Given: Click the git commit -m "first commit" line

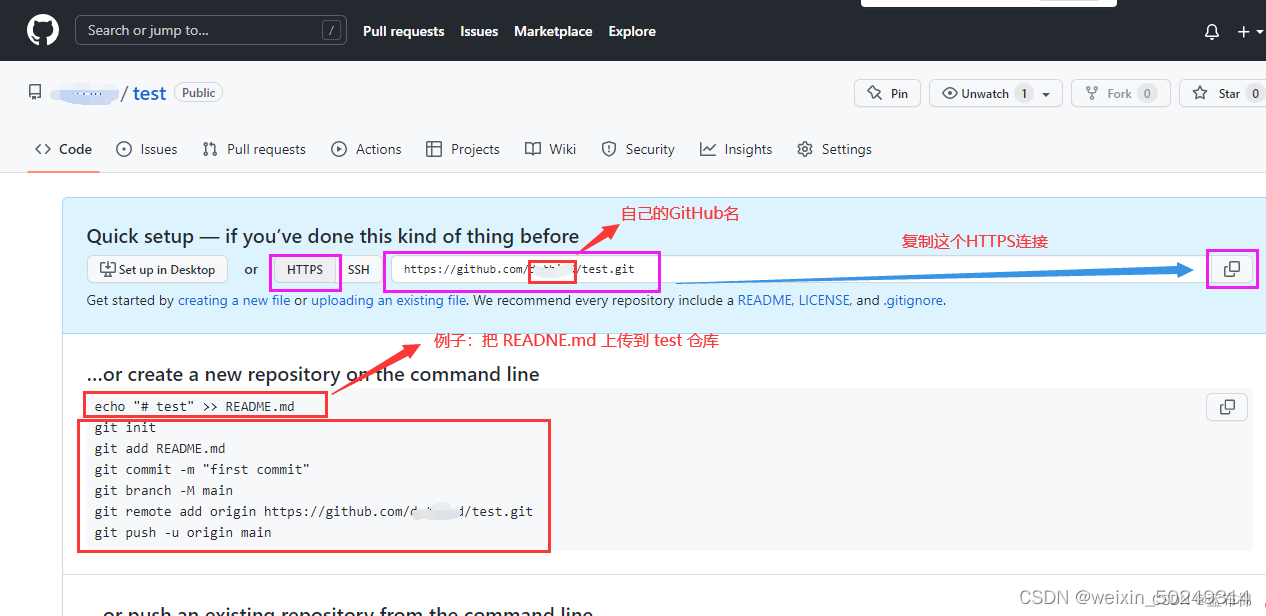Looking at the screenshot, I should click(202, 469).
